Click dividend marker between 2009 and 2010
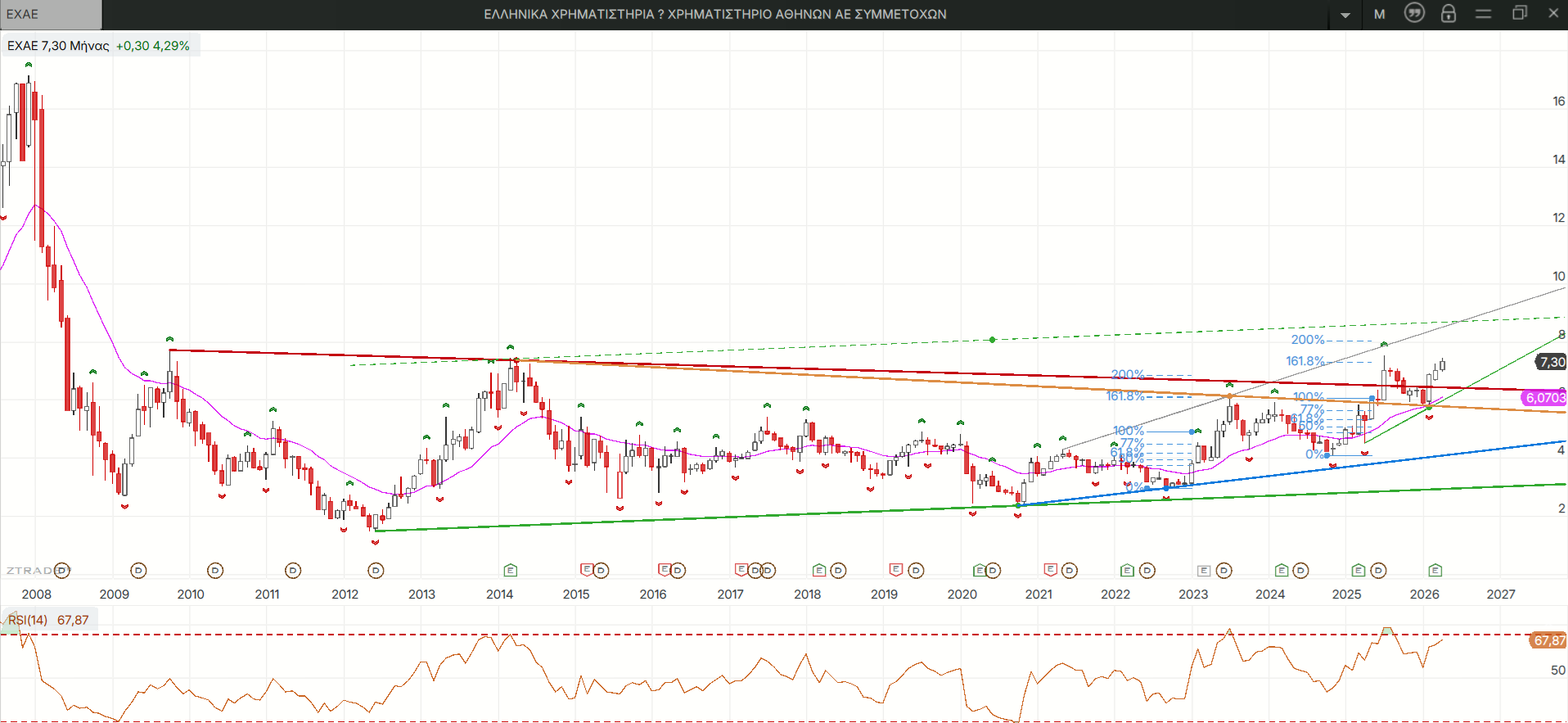Viewport: 1568px width, 723px height. [x=138, y=570]
